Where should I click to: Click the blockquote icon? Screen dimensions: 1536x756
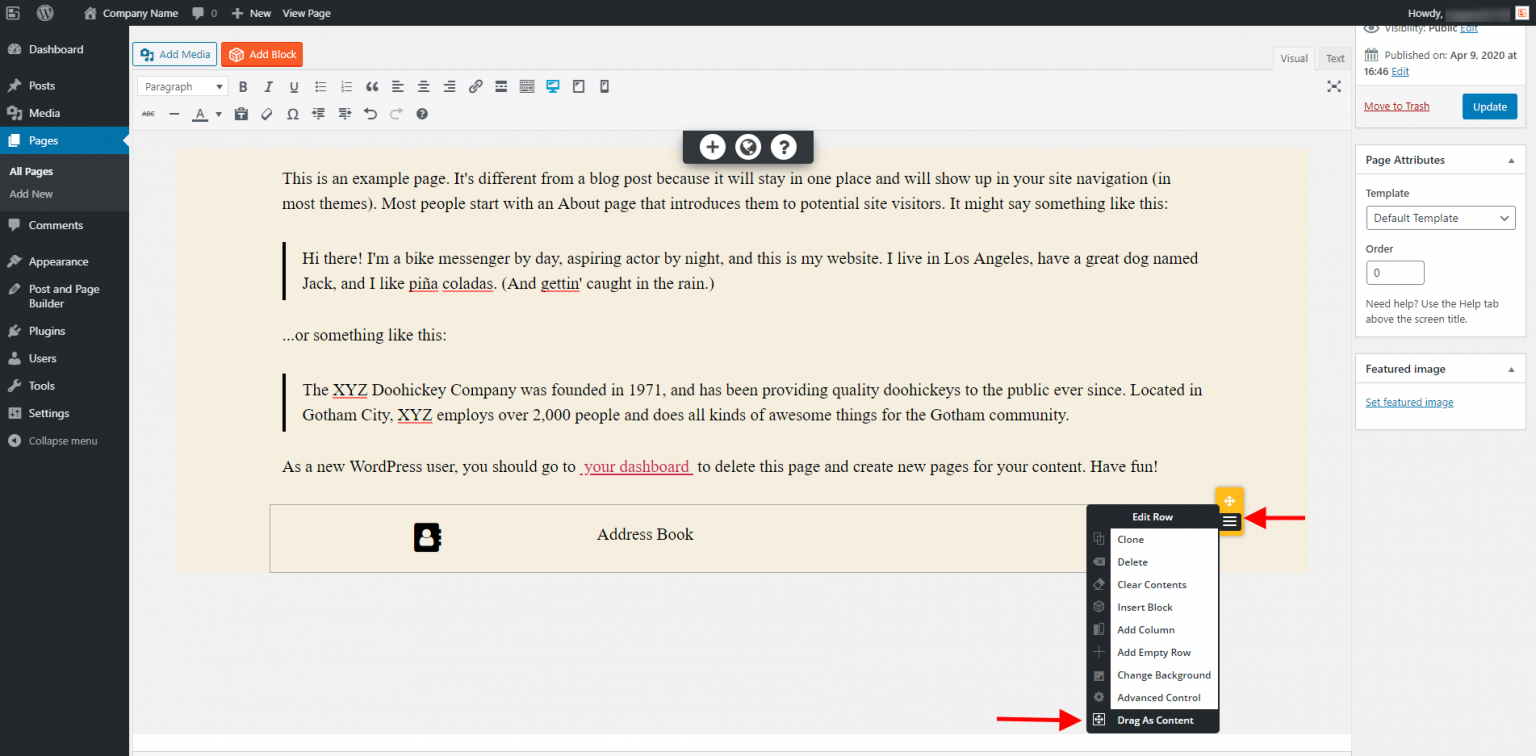pyautogui.click(x=372, y=86)
